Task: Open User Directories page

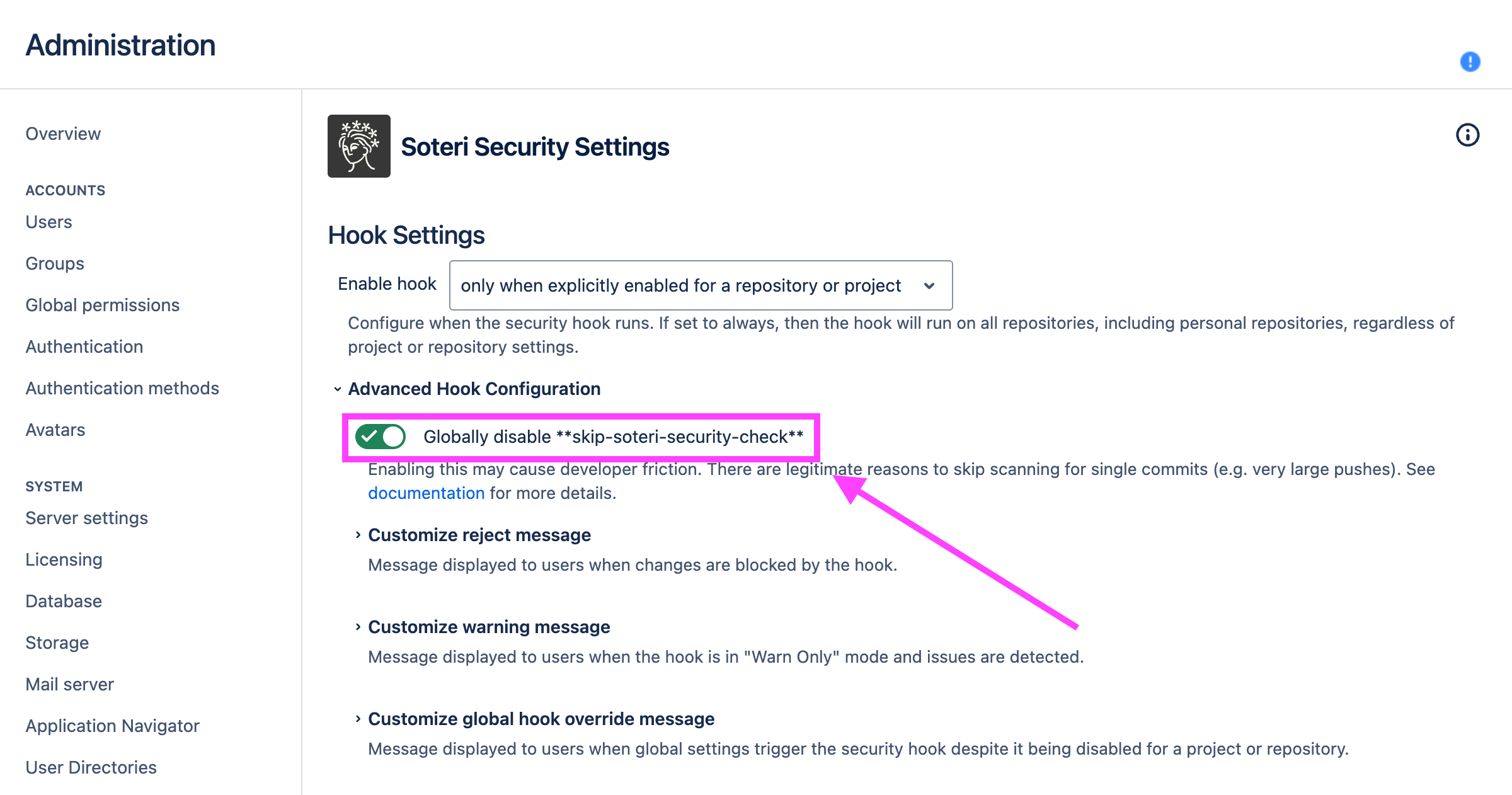Action: pyautogui.click(x=91, y=767)
